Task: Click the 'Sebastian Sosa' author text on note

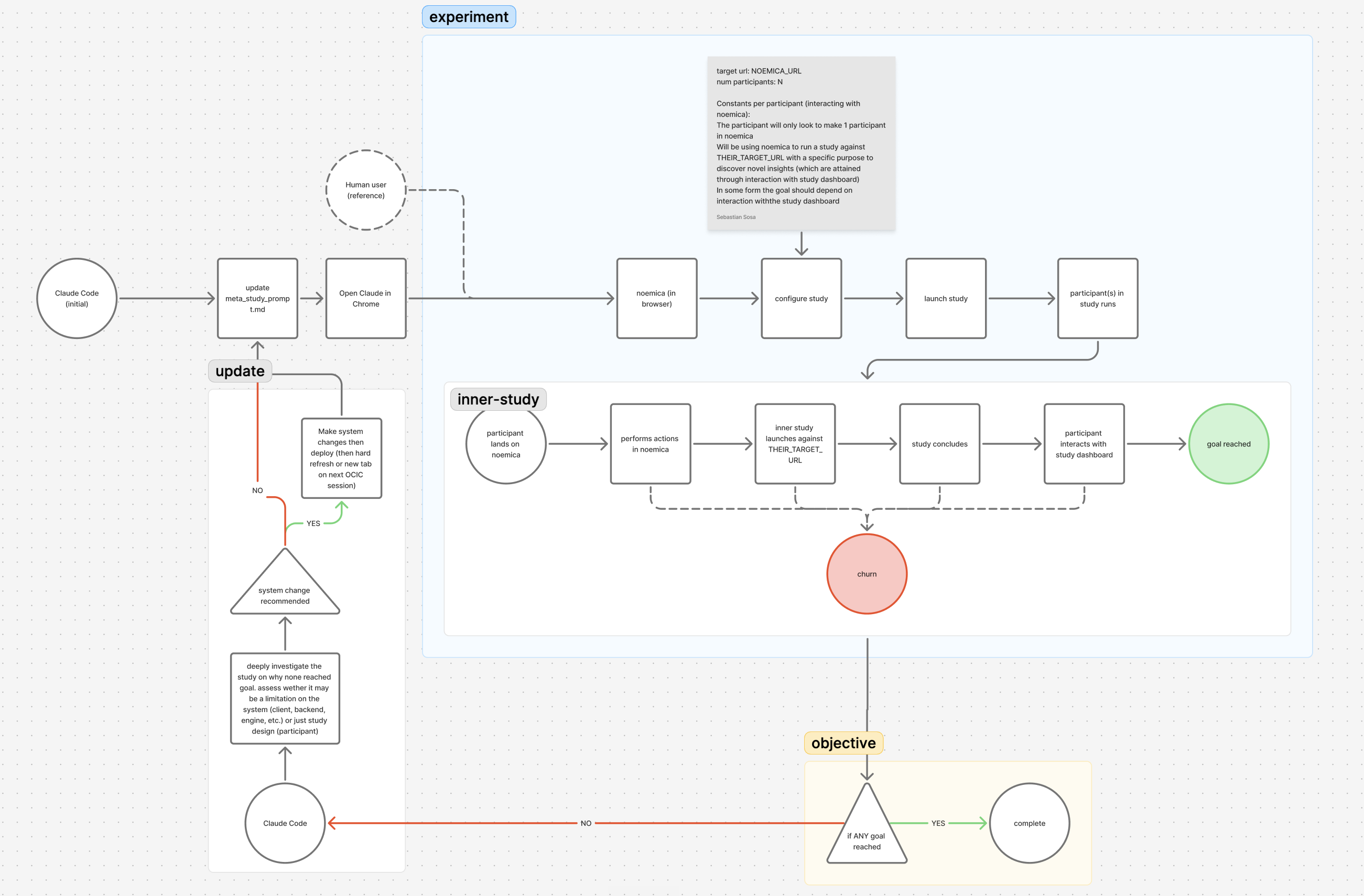Action: click(736, 217)
